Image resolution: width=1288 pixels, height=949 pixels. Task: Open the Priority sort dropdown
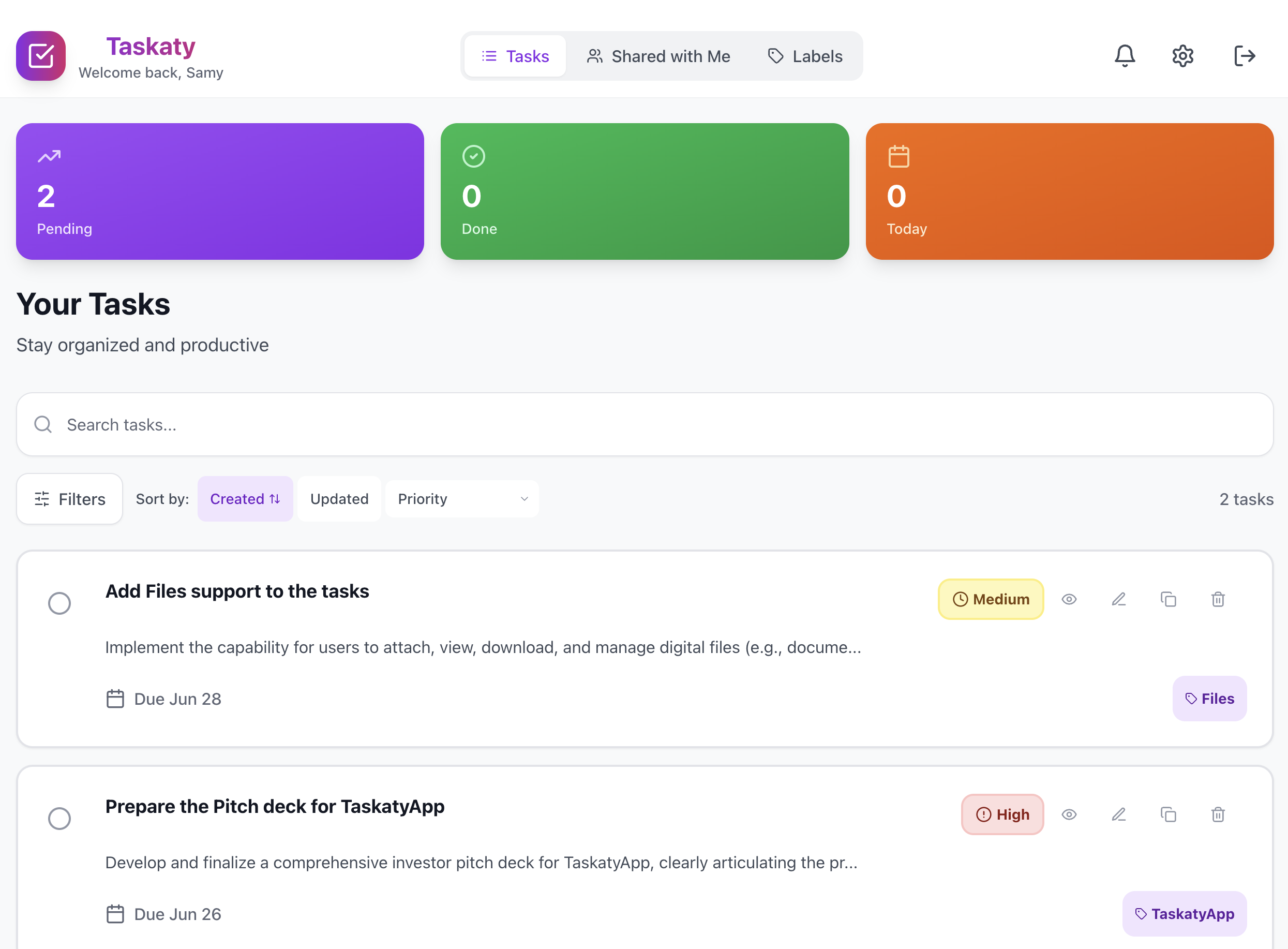point(462,499)
